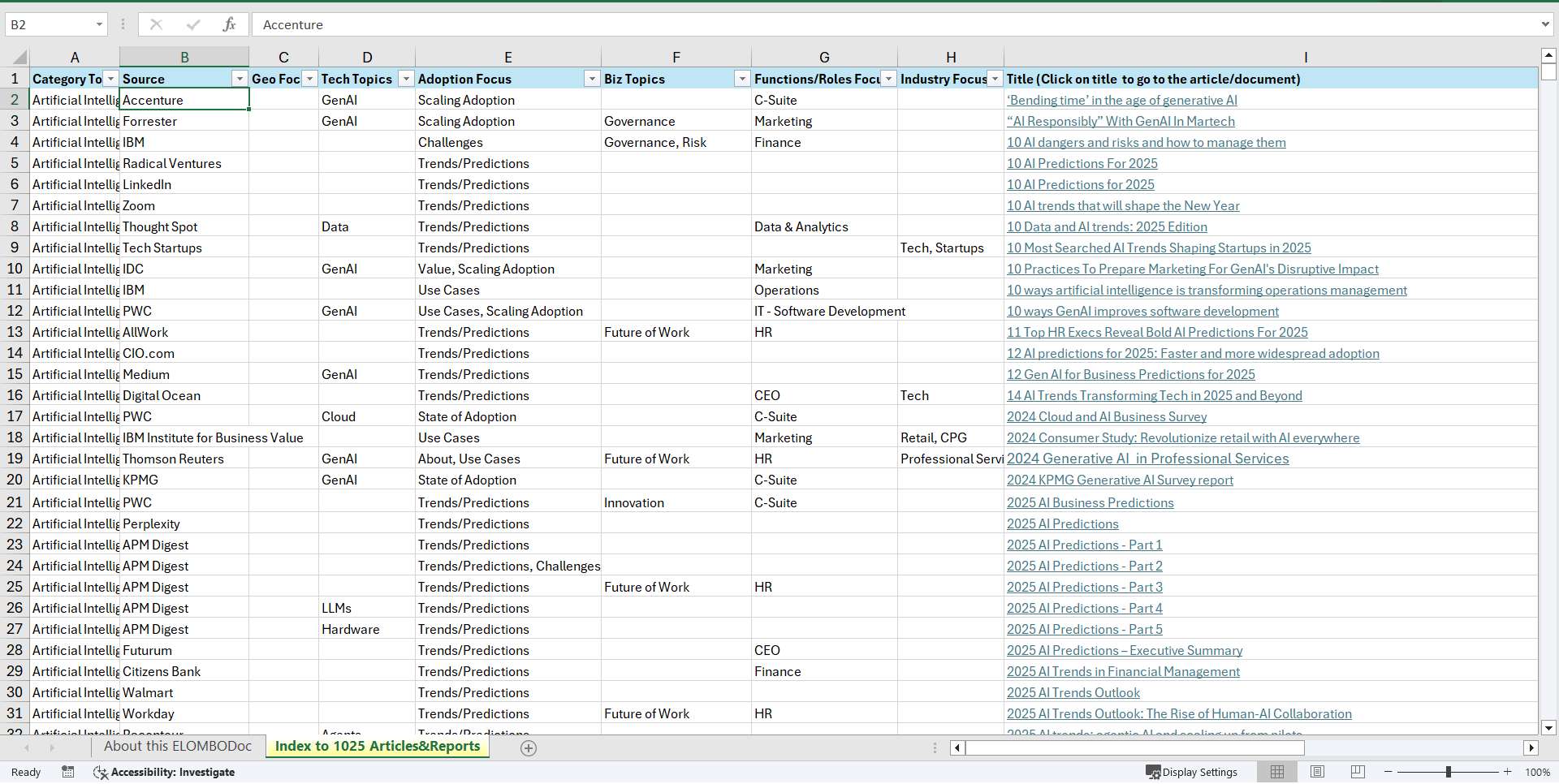The width and height of the screenshot is (1559, 784).
Task: Click horizontal scrollbar right arrow
Action: pos(1531,748)
